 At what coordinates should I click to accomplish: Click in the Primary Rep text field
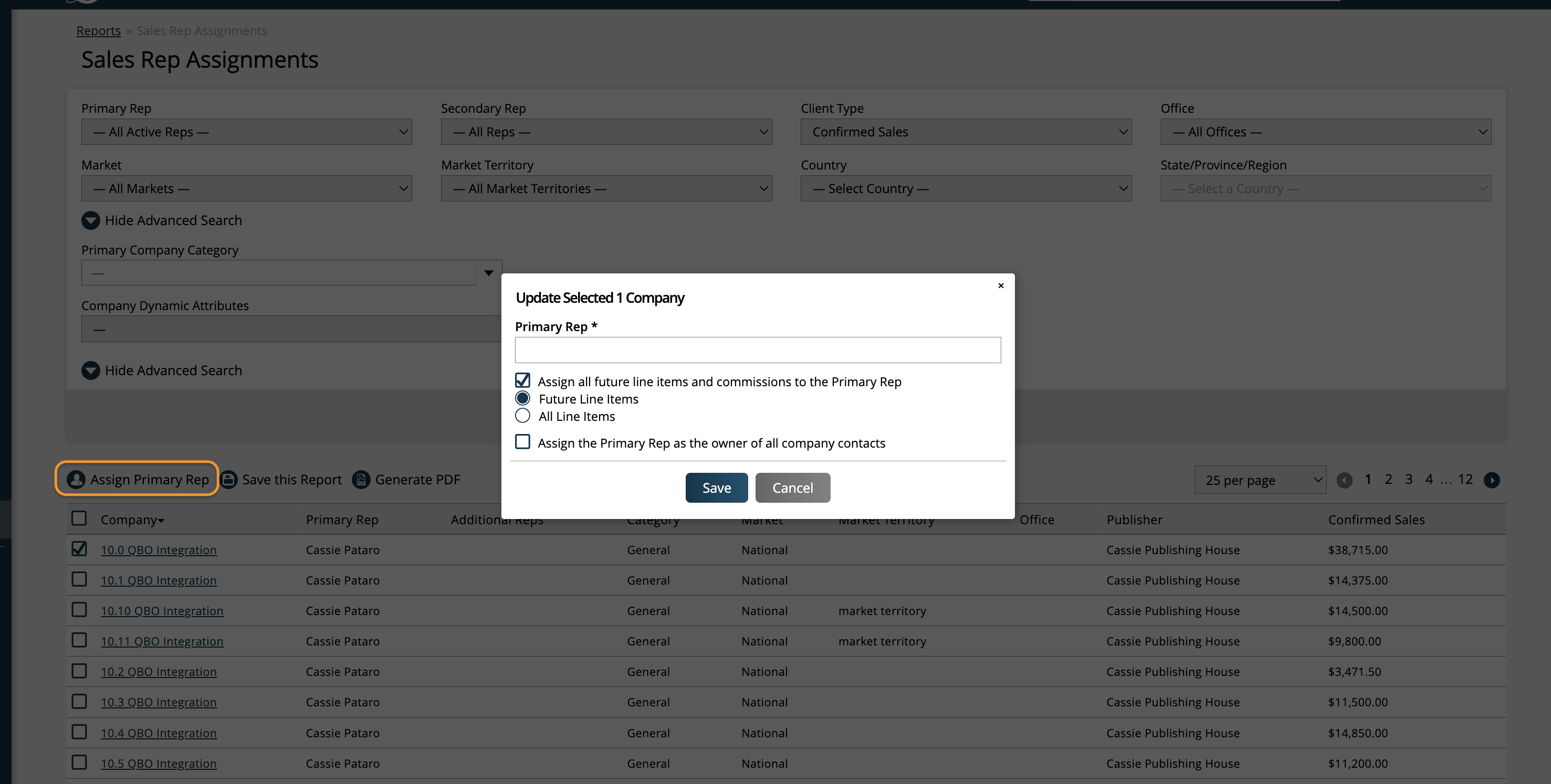coord(758,349)
